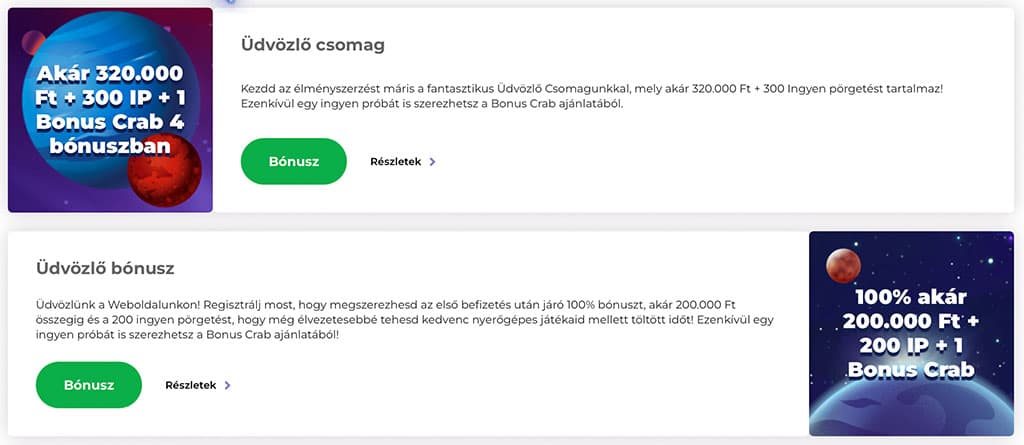Viewport: 1024px width, 445px height.
Task: Select the "Üdvözlő bónusz" heading
Action: (x=105, y=268)
